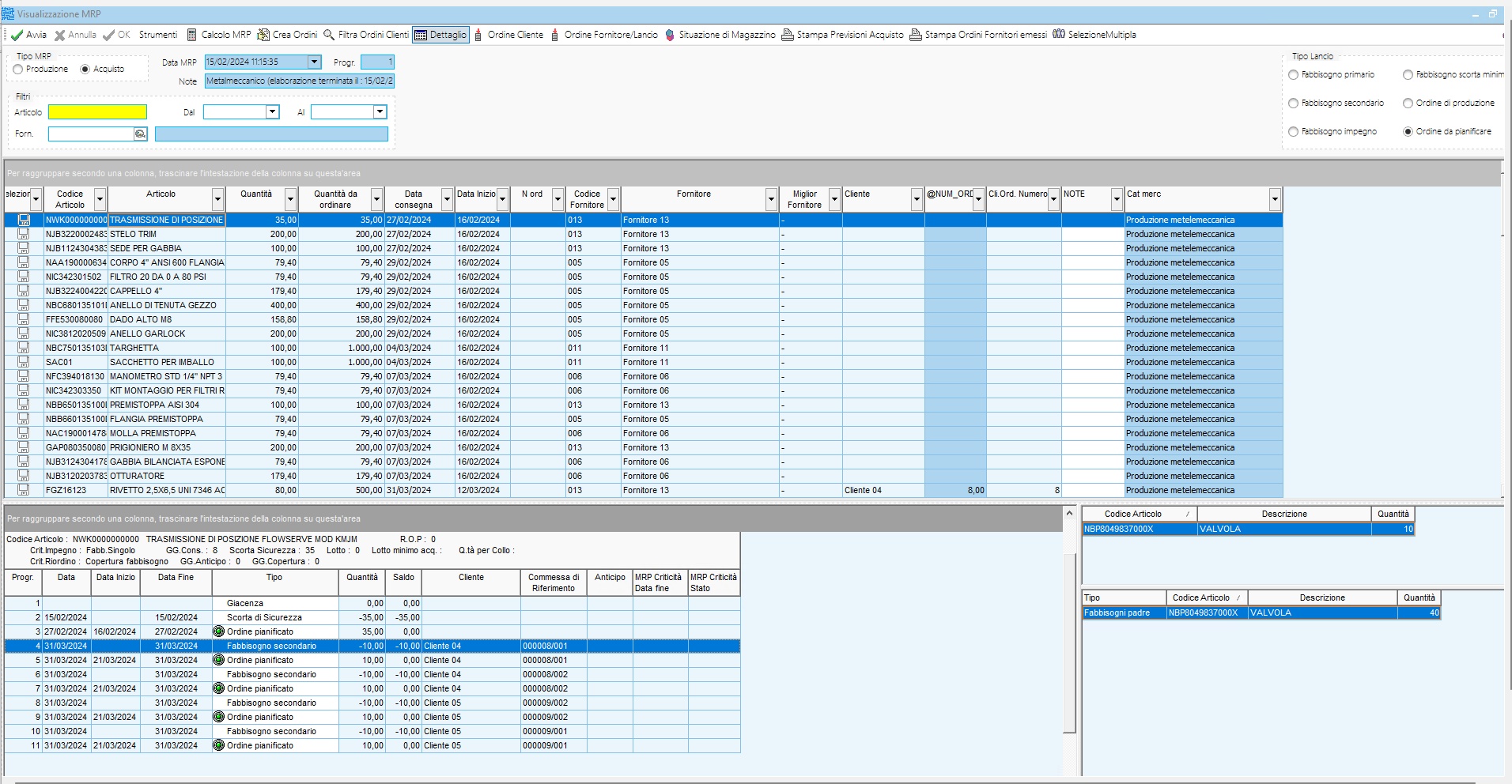The image size is (1512, 784).
Task: Click the Cliente 04 cell in RIVETTO row
Action: (883, 490)
